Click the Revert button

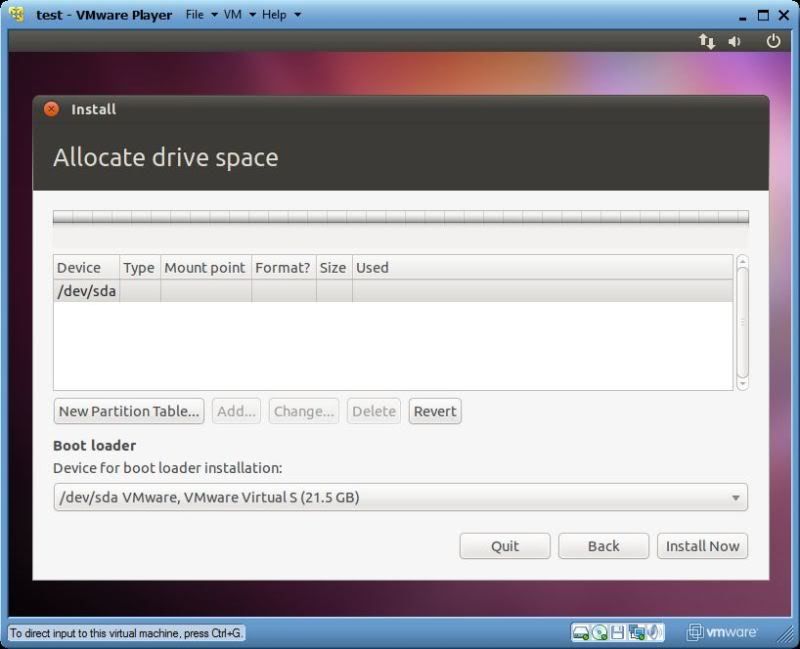tap(435, 411)
